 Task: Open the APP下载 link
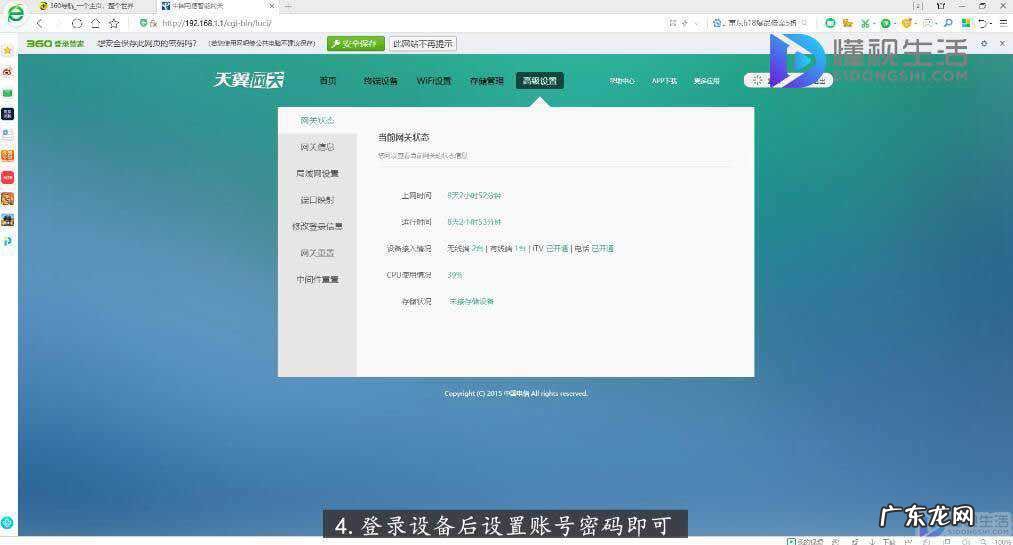663,81
